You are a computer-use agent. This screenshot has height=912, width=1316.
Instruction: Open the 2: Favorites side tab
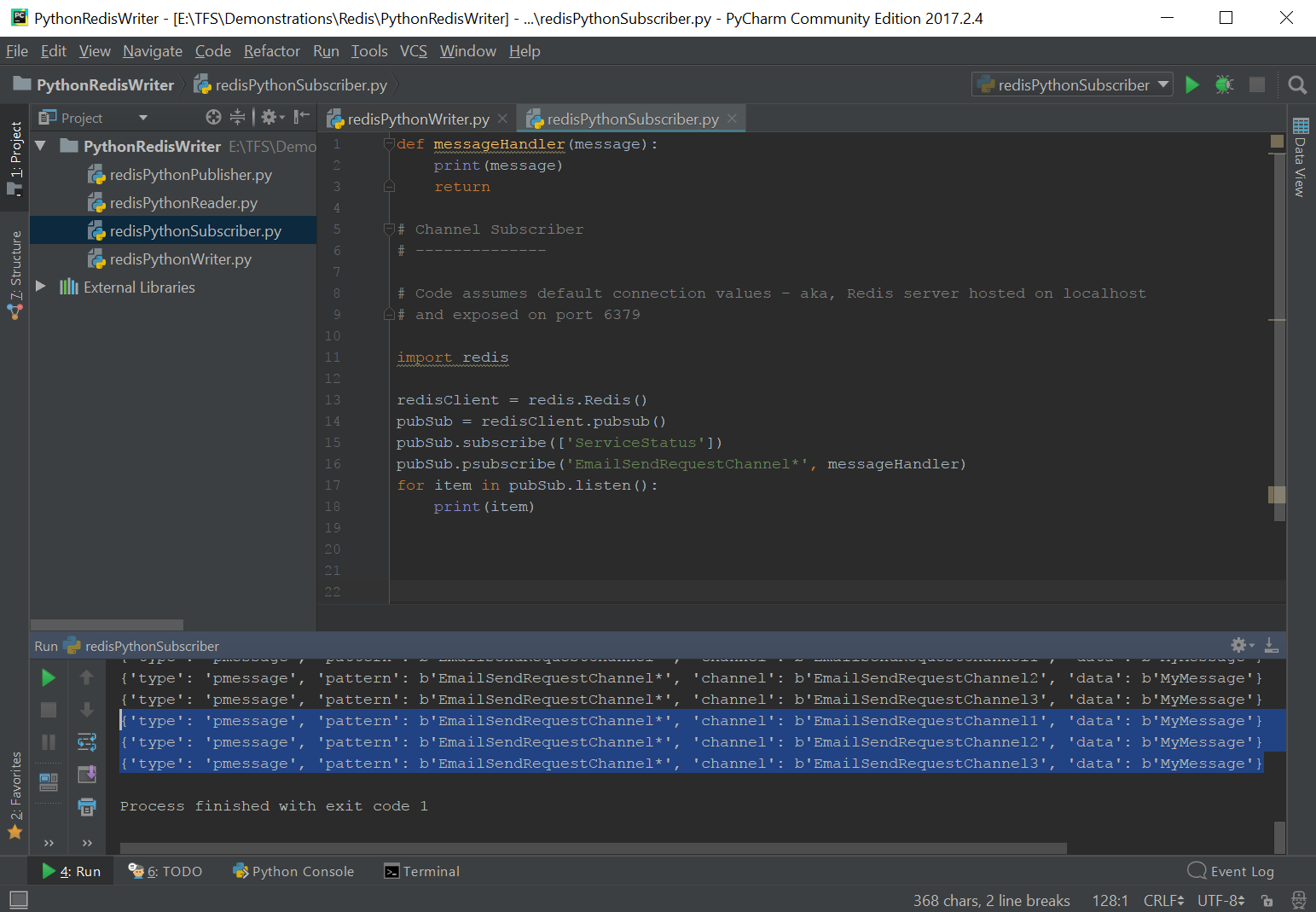15,796
